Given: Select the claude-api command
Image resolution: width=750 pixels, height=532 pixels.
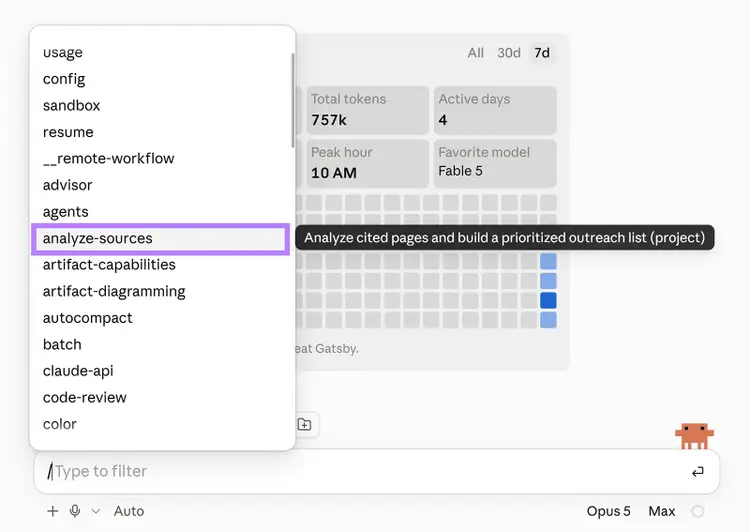Looking at the screenshot, I should (160, 371).
